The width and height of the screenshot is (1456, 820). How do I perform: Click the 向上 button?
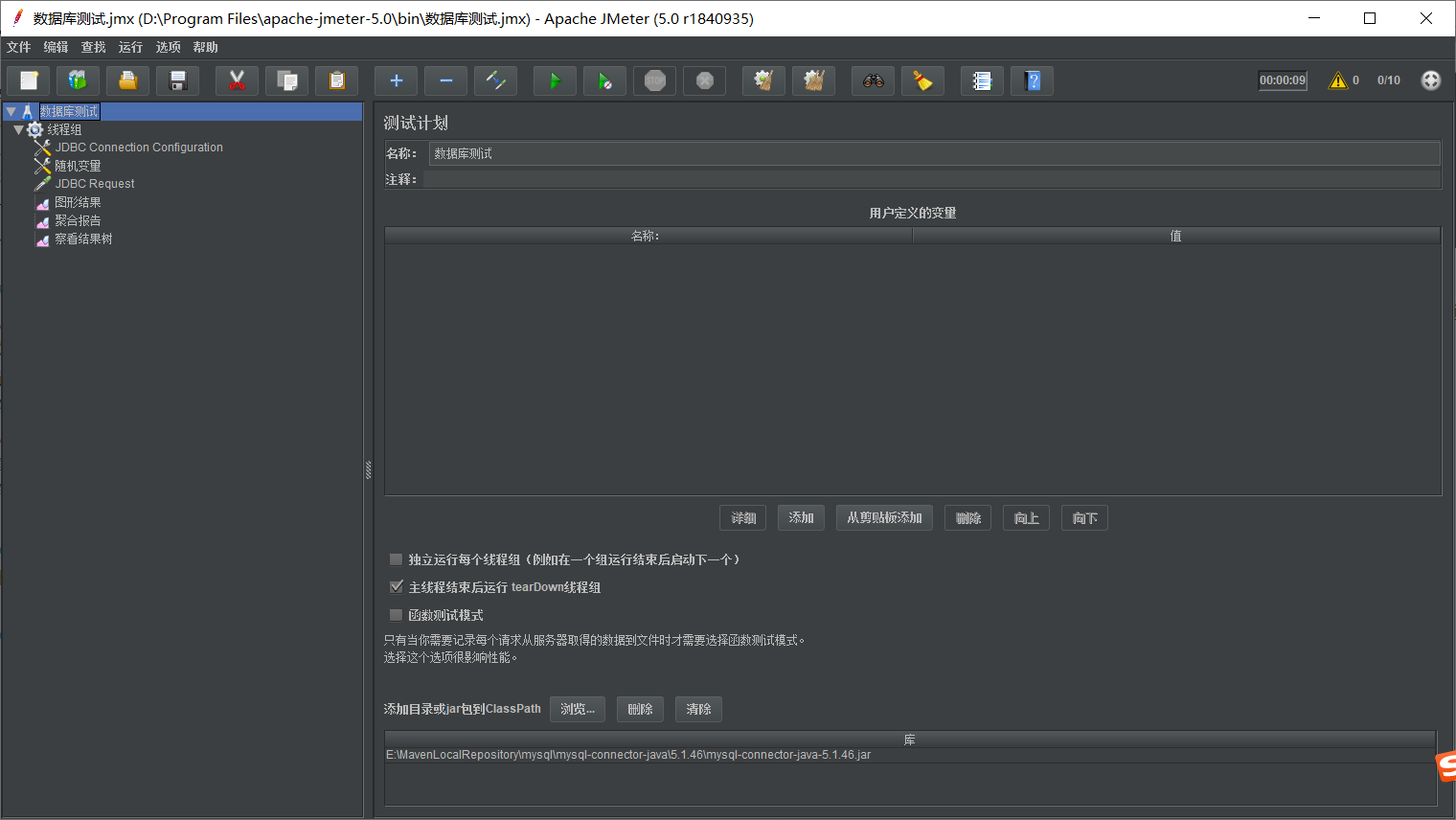click(1027, 518)
